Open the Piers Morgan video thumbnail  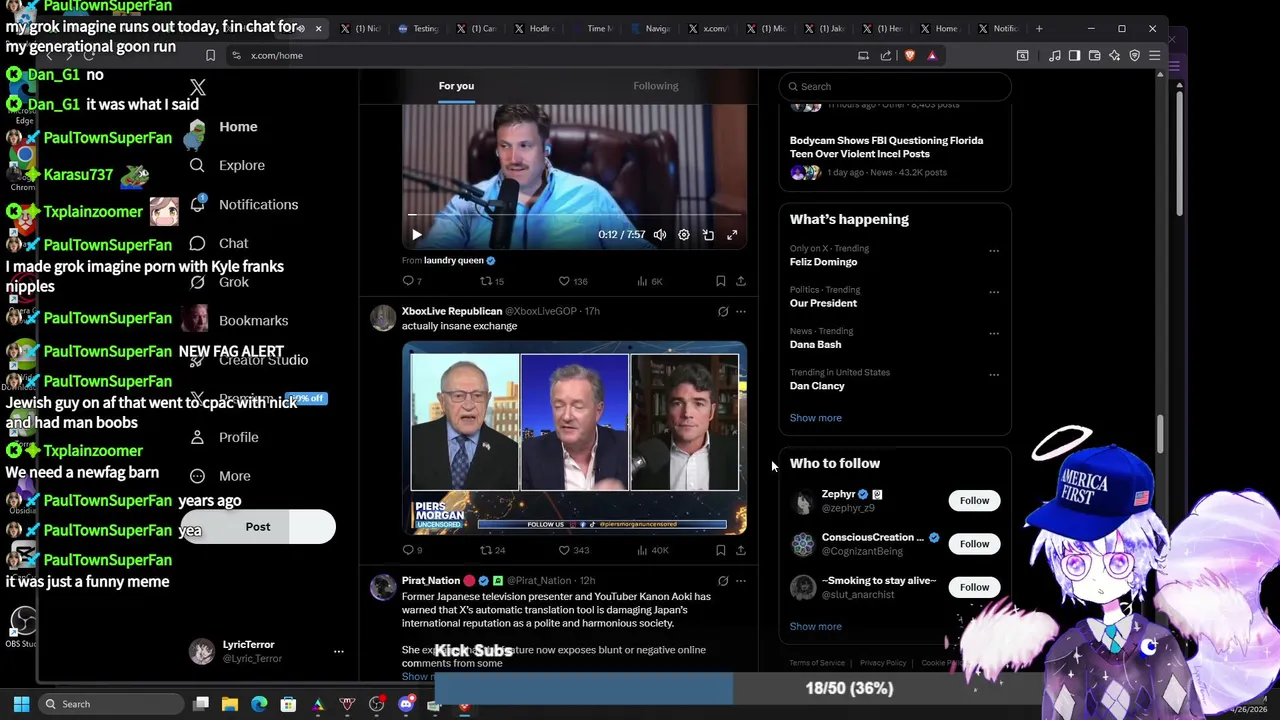pyautogui.click(x=574, y=438)
